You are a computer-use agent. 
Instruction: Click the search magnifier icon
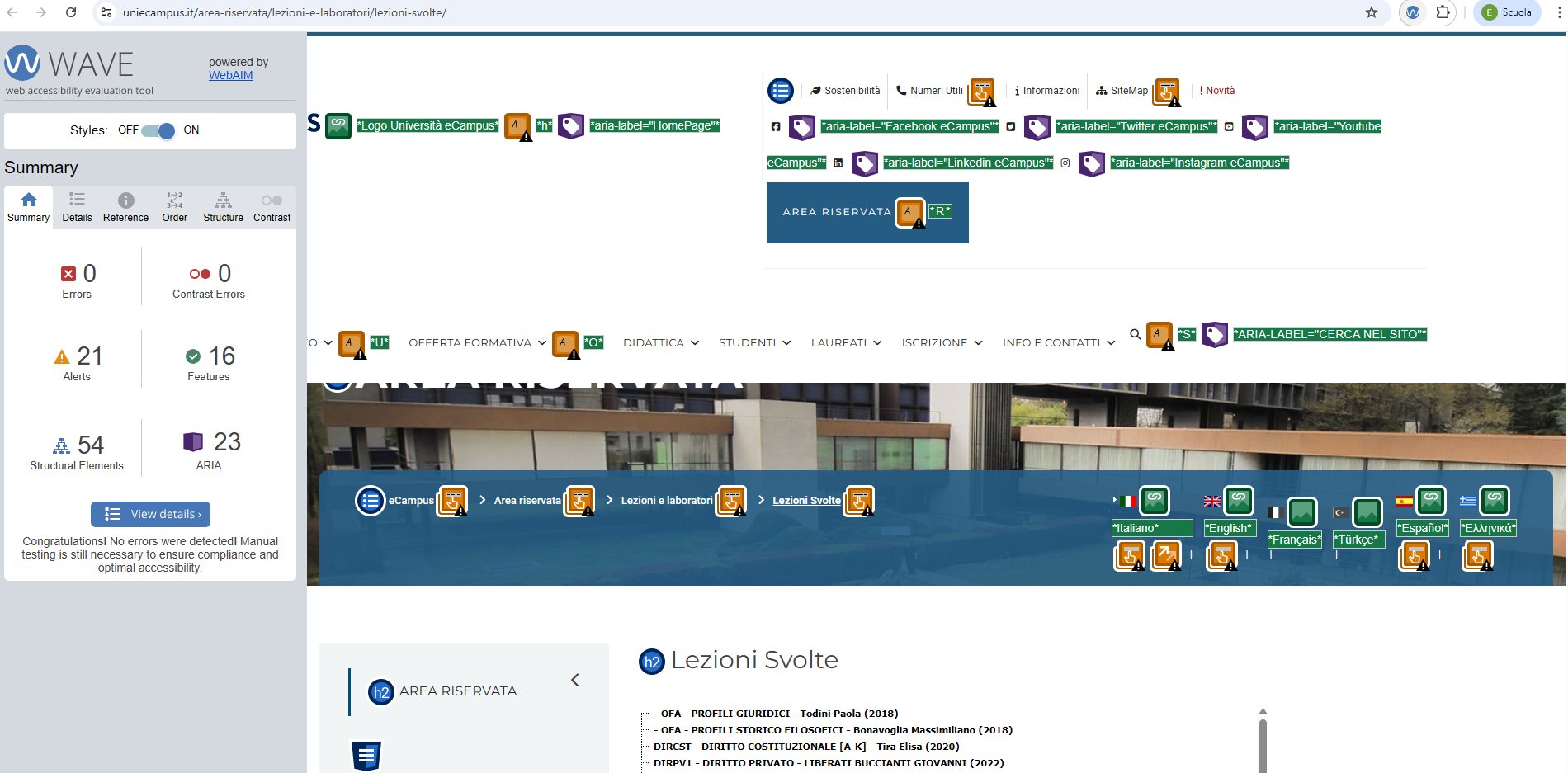(x=1135, y=334)
